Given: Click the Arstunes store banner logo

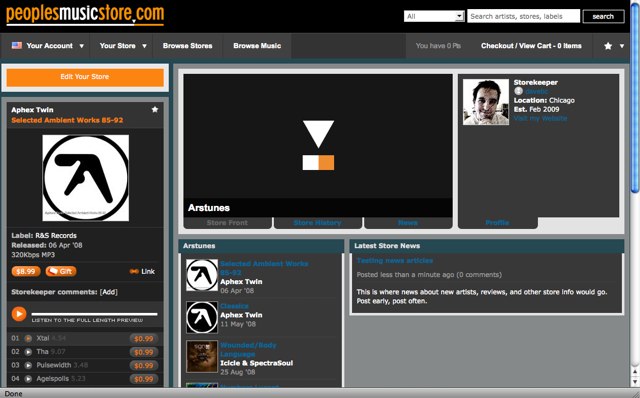Looking at the screenshot, I should click(x=318, y=145).
